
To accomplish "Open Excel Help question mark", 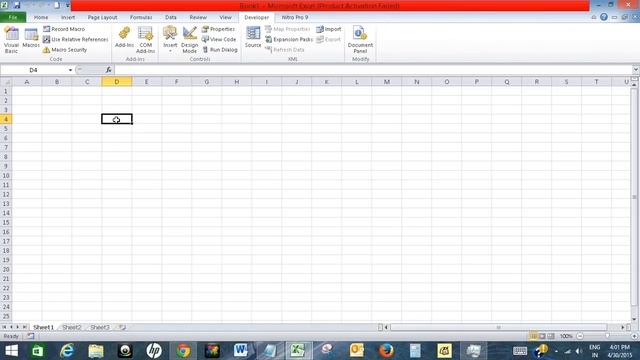I will click(x=604, y=17).
